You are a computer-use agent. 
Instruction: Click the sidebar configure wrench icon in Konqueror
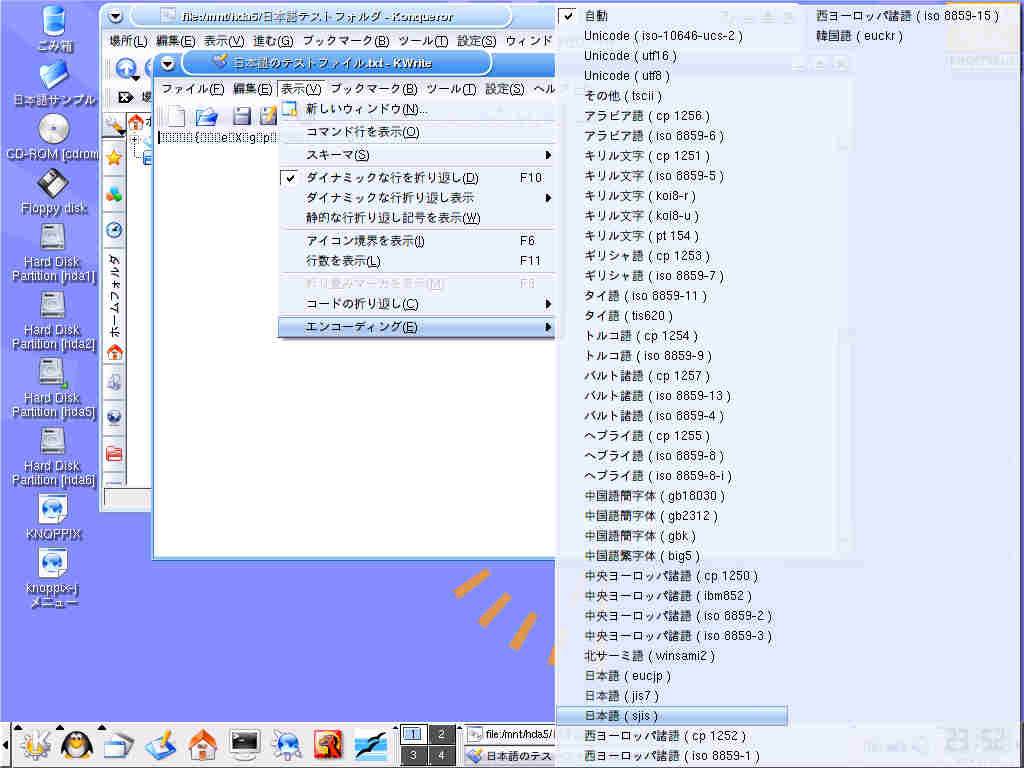[114, 124]
